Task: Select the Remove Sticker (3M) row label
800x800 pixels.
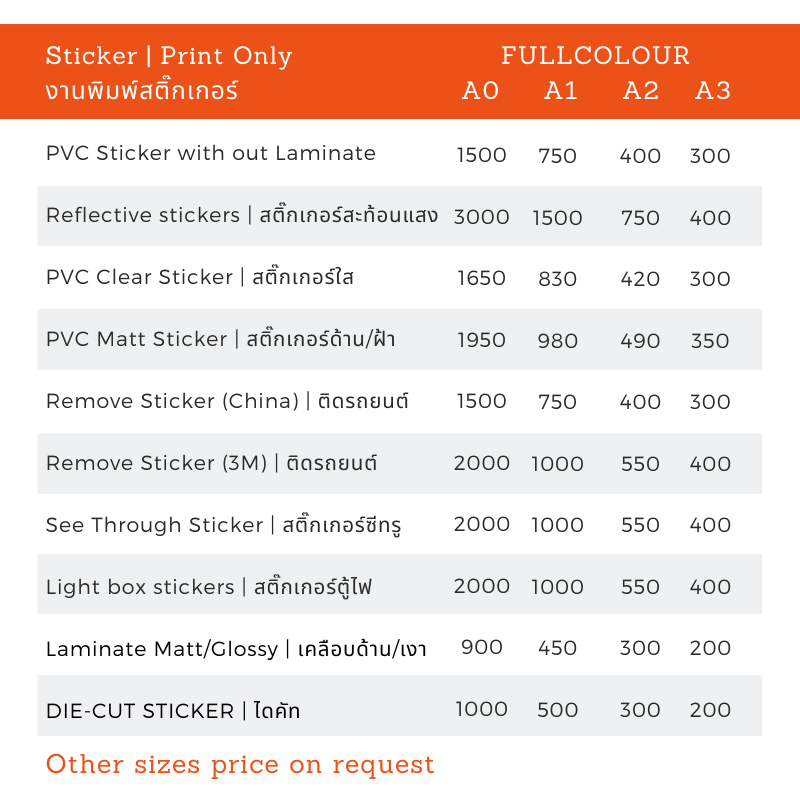Action: pos(211,463)
